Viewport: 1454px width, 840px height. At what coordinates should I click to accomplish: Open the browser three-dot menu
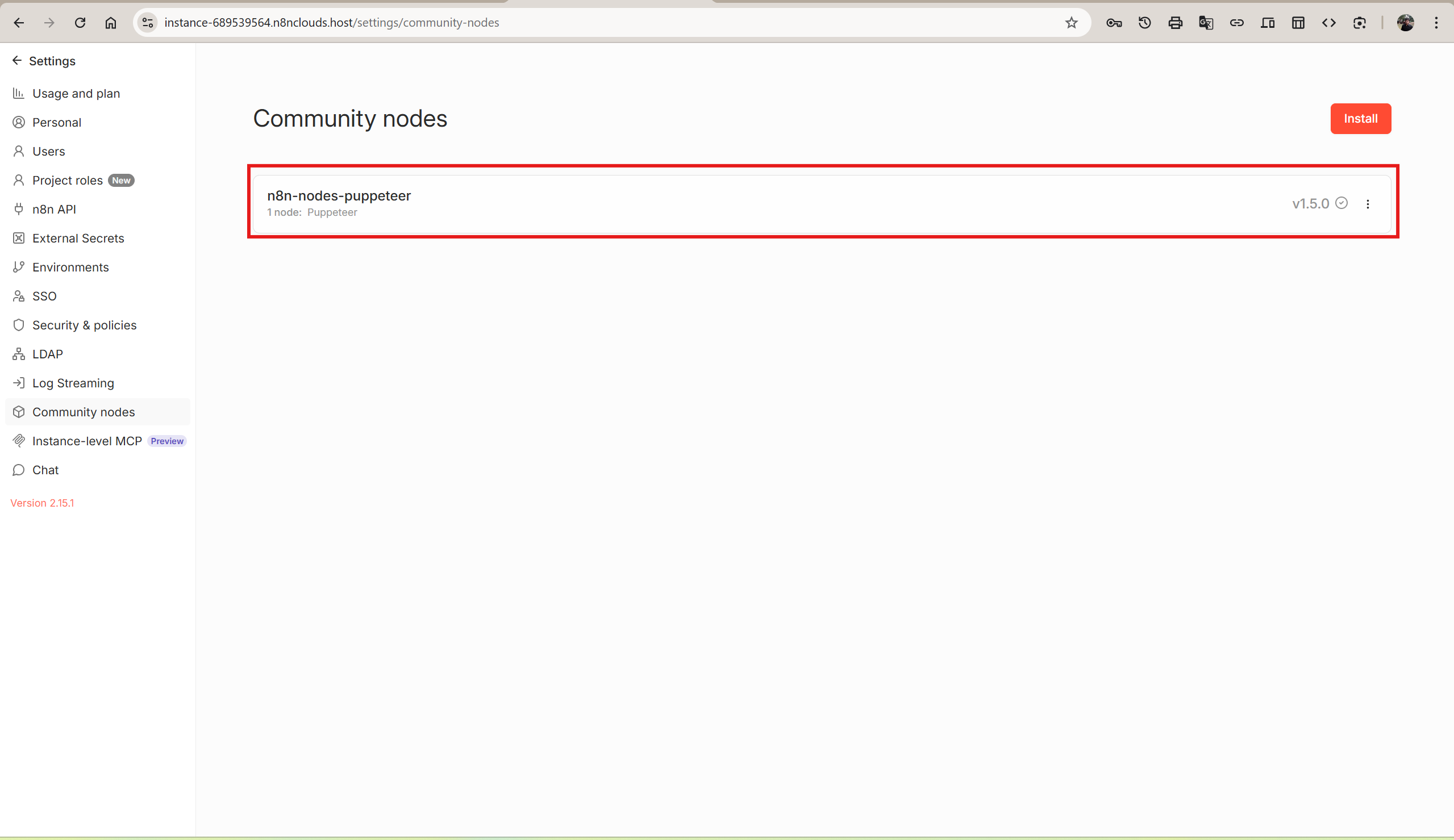point(1437,23)
